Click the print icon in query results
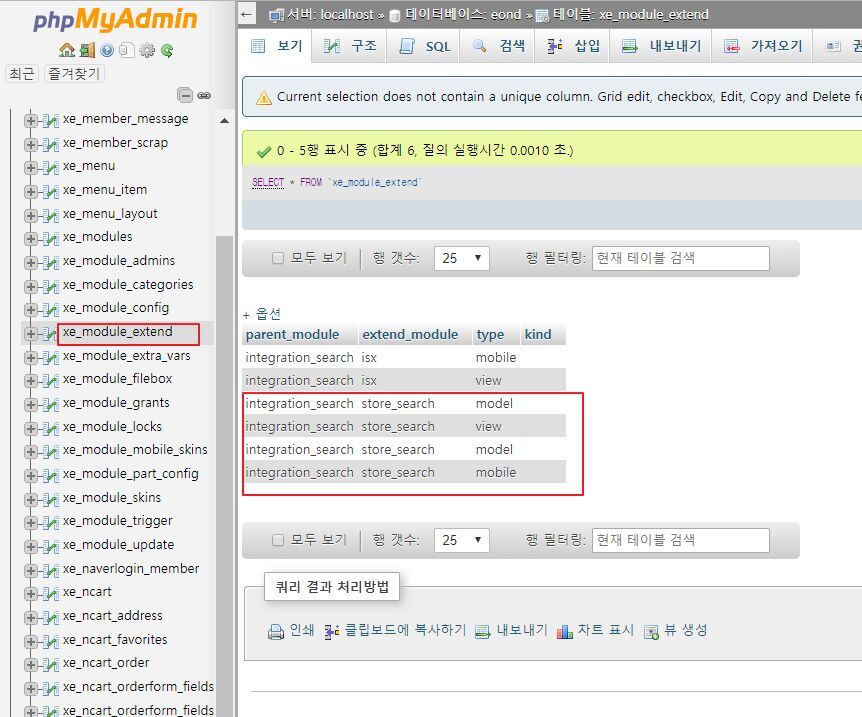 coord(275,632)
